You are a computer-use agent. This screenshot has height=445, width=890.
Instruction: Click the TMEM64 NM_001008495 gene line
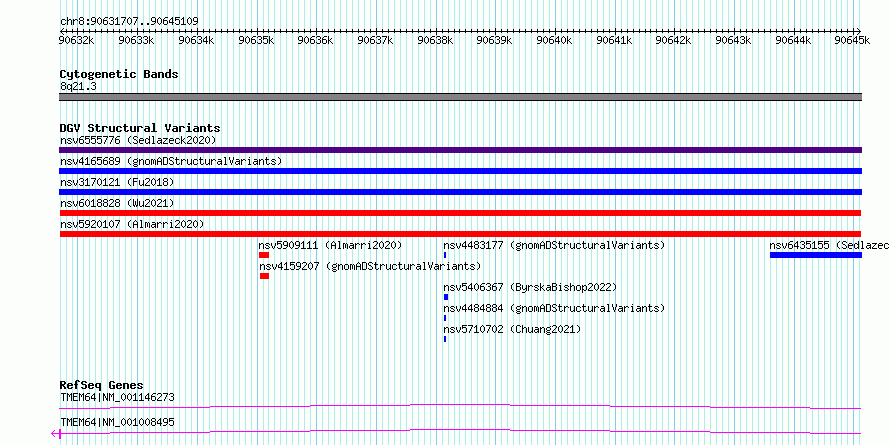[x=460, y=431]
